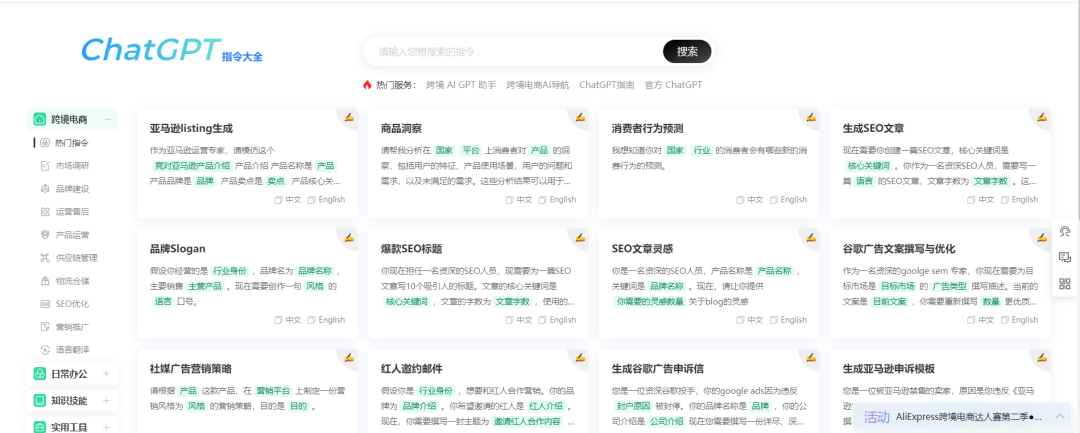The height and width of the screenshot is (433, 1080).
Task: Collapse the 跨境电商 sidebar category
Action: tap(108, 119)
